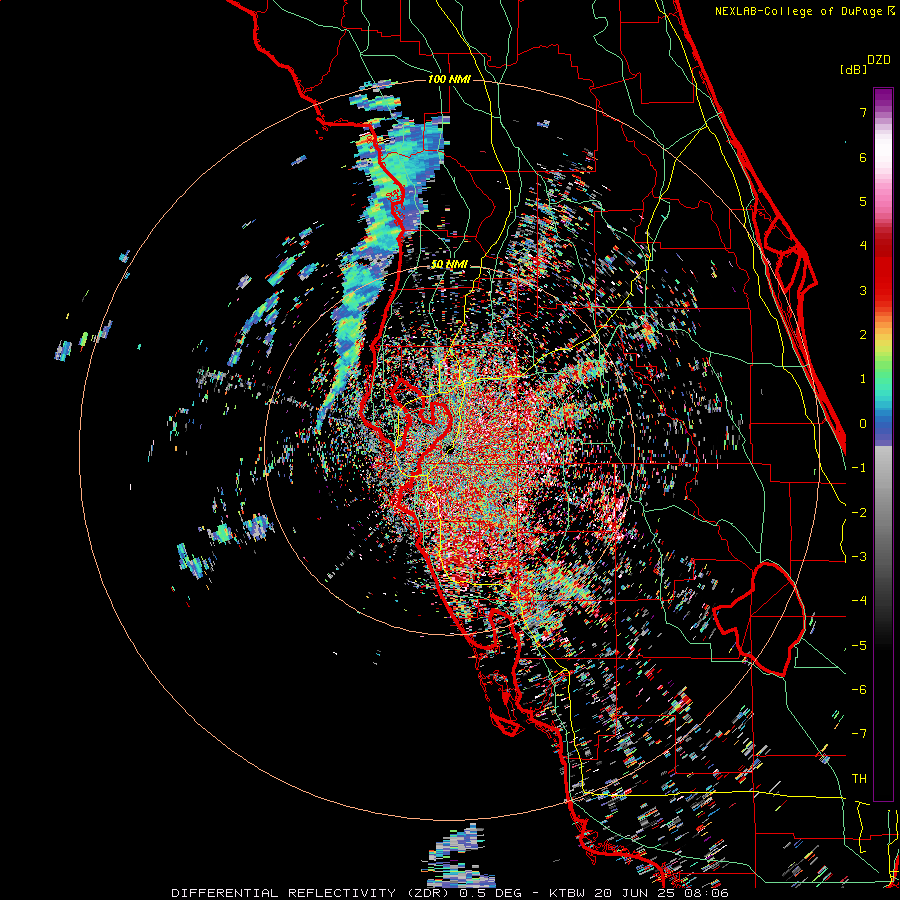Click the 'TH' label on the scale
Image resolution: width=900 pixels, height=900 pixels.
(x=859, y=779)
